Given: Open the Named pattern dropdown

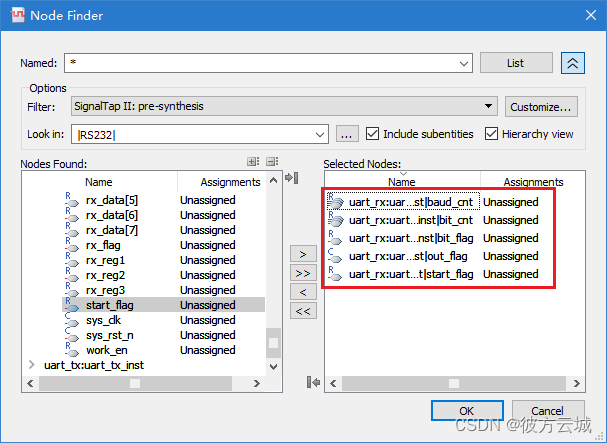Looking at the screenshot, I should tap(464, 64).
